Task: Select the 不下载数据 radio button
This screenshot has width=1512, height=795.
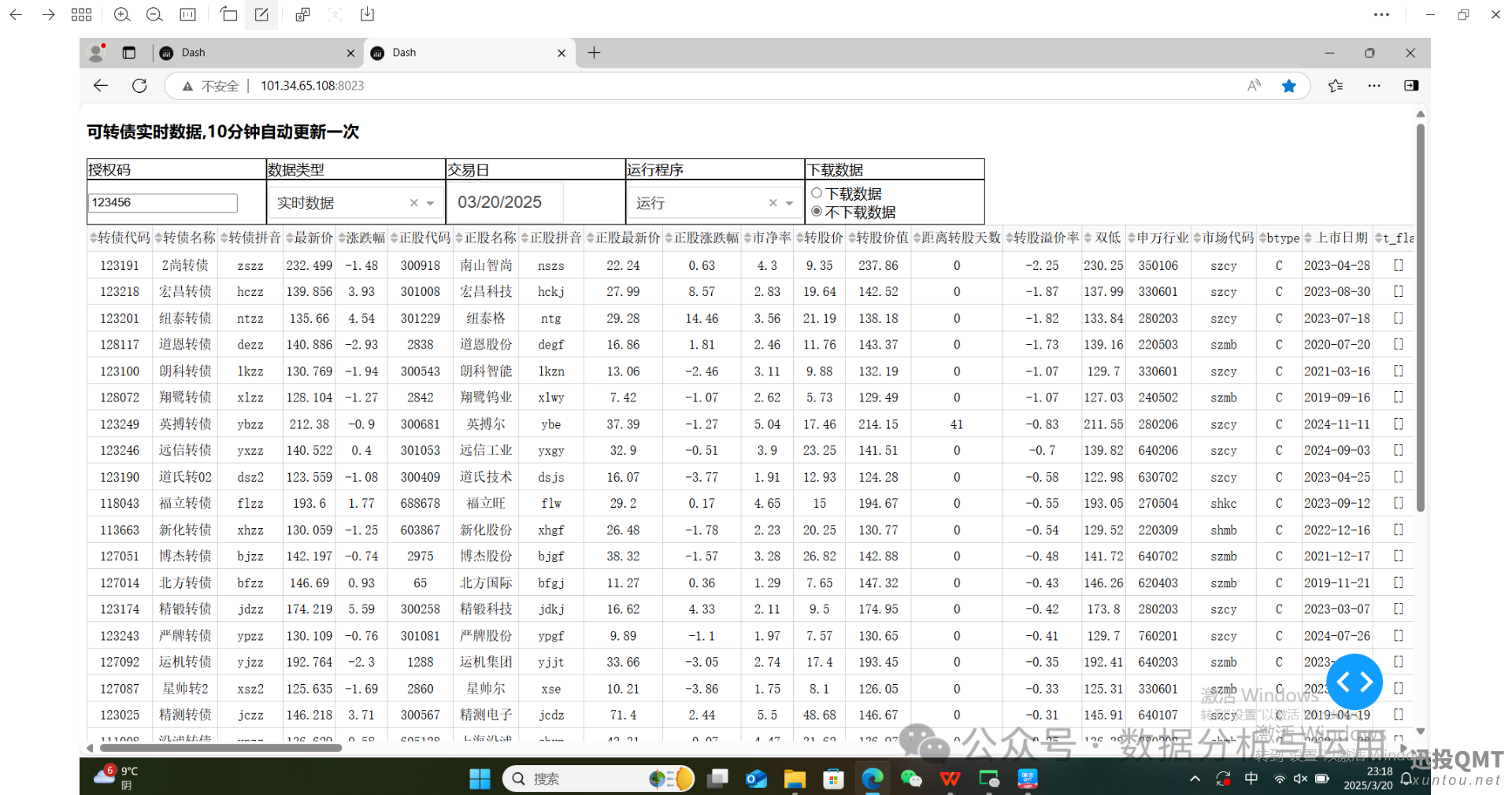Action: 817,211
